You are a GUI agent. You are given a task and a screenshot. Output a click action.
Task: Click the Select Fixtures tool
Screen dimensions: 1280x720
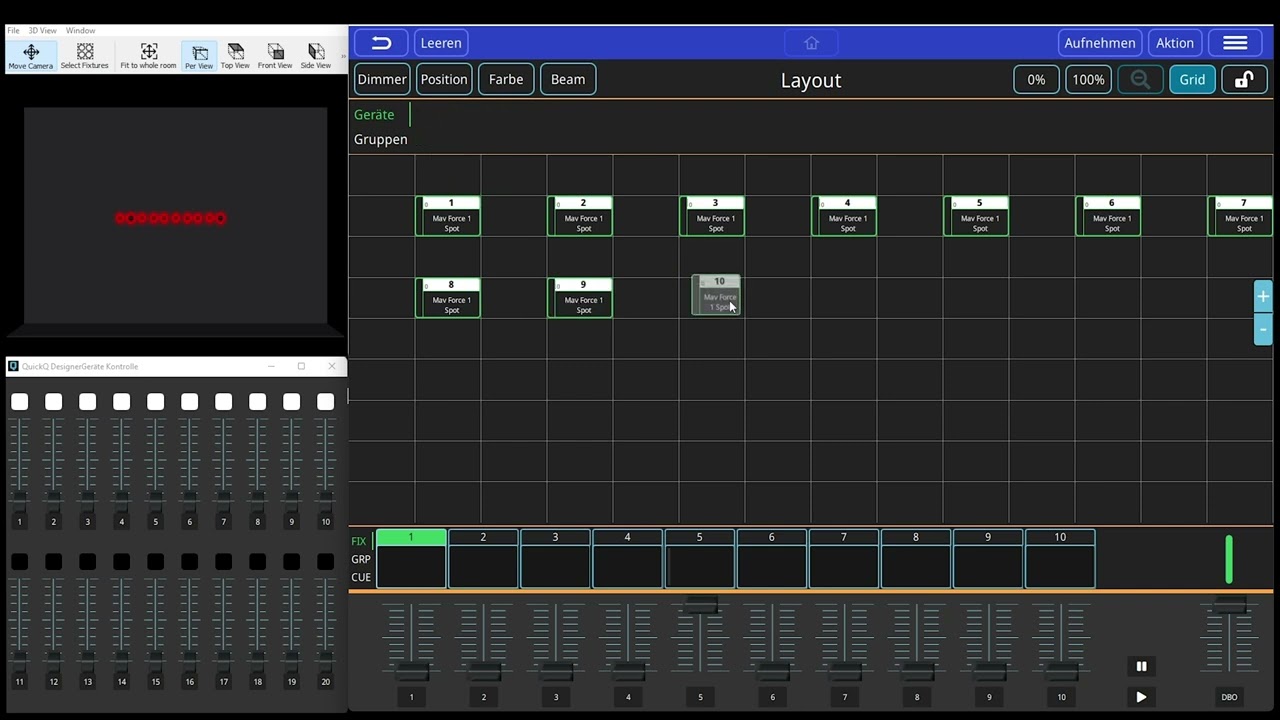[x=85, y=56]
